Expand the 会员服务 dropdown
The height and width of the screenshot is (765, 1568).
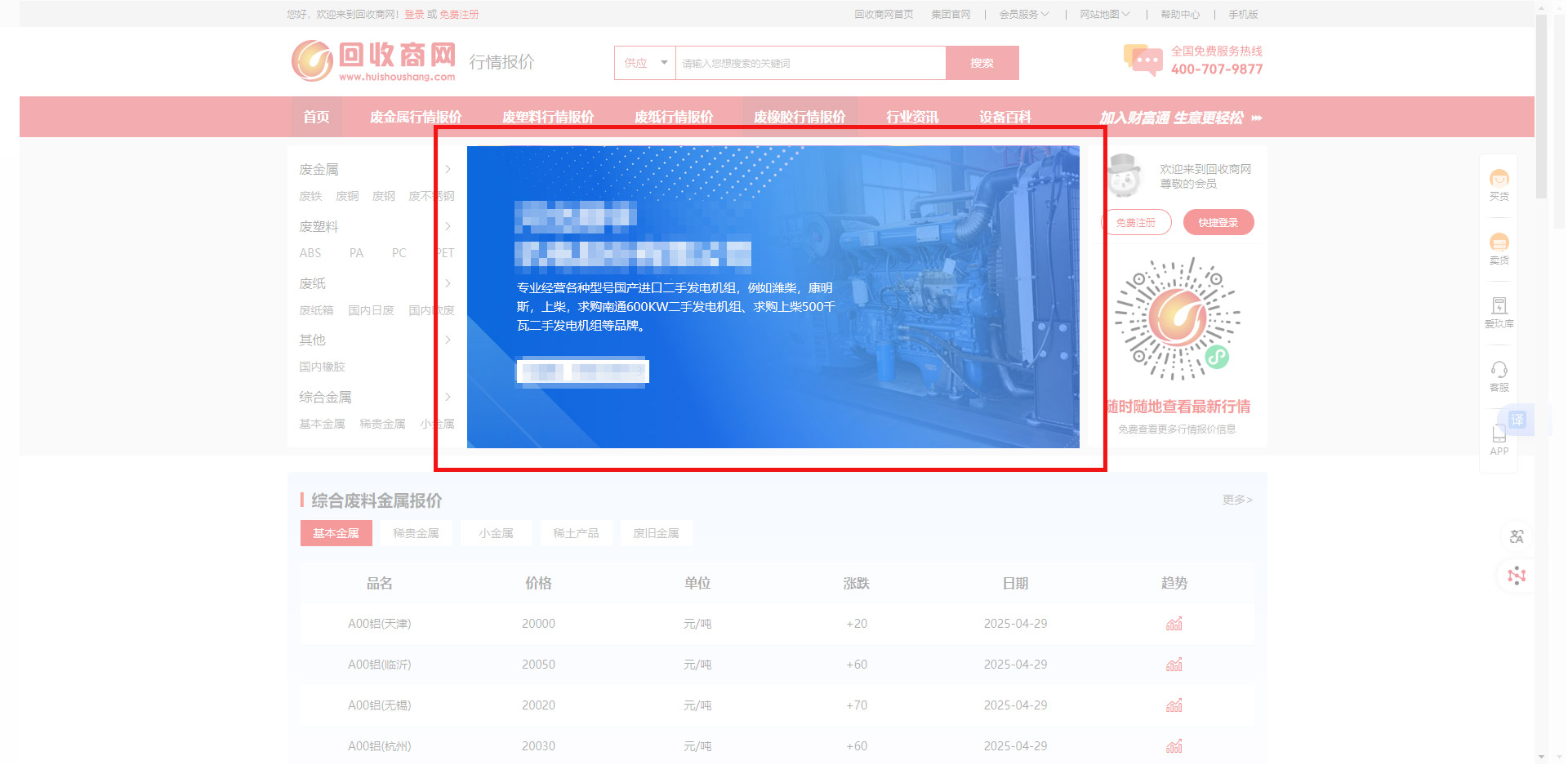(x=1024, y=14)
